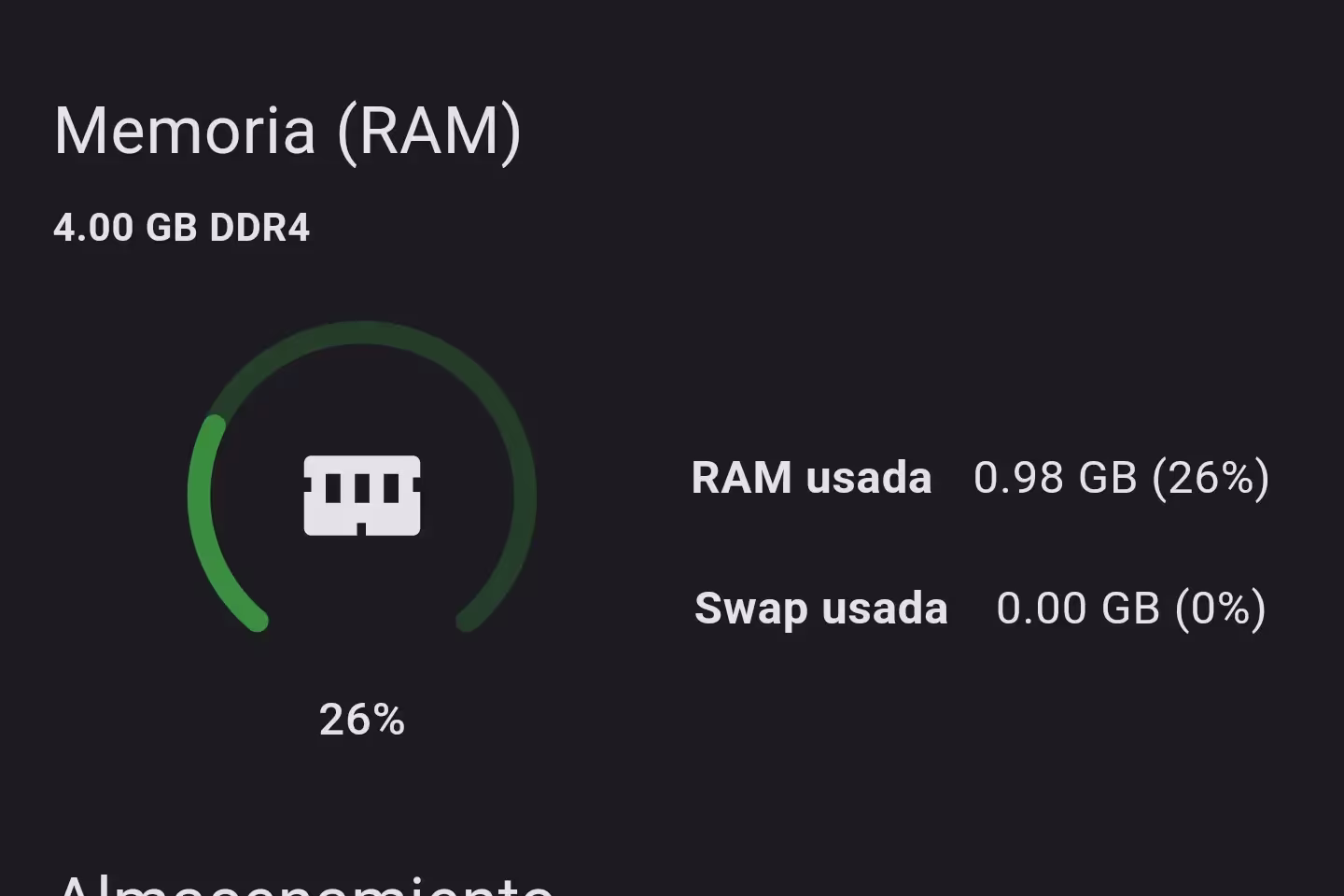Select the 0.00 GB swap usage value
The height and width of the screenshot is (896, 1344).
(1078, 609)
